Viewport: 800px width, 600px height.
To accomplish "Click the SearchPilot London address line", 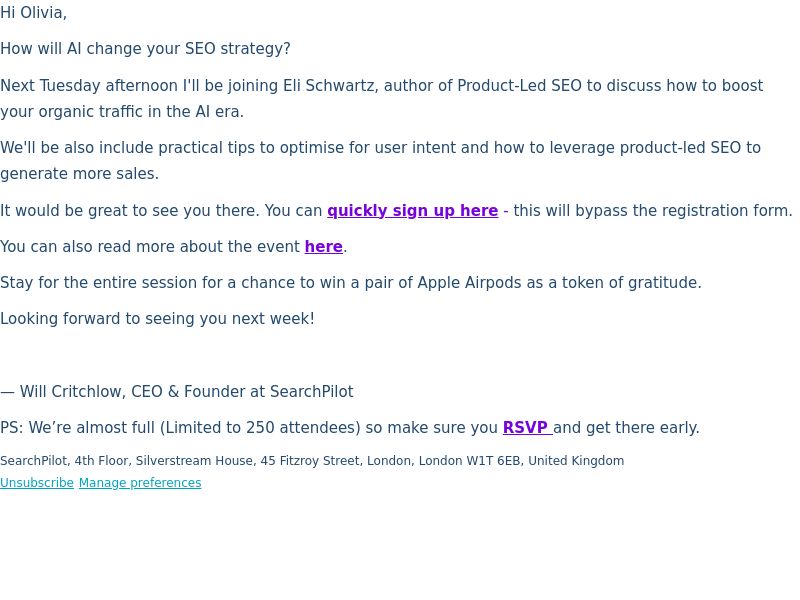I will click(312, 461).
